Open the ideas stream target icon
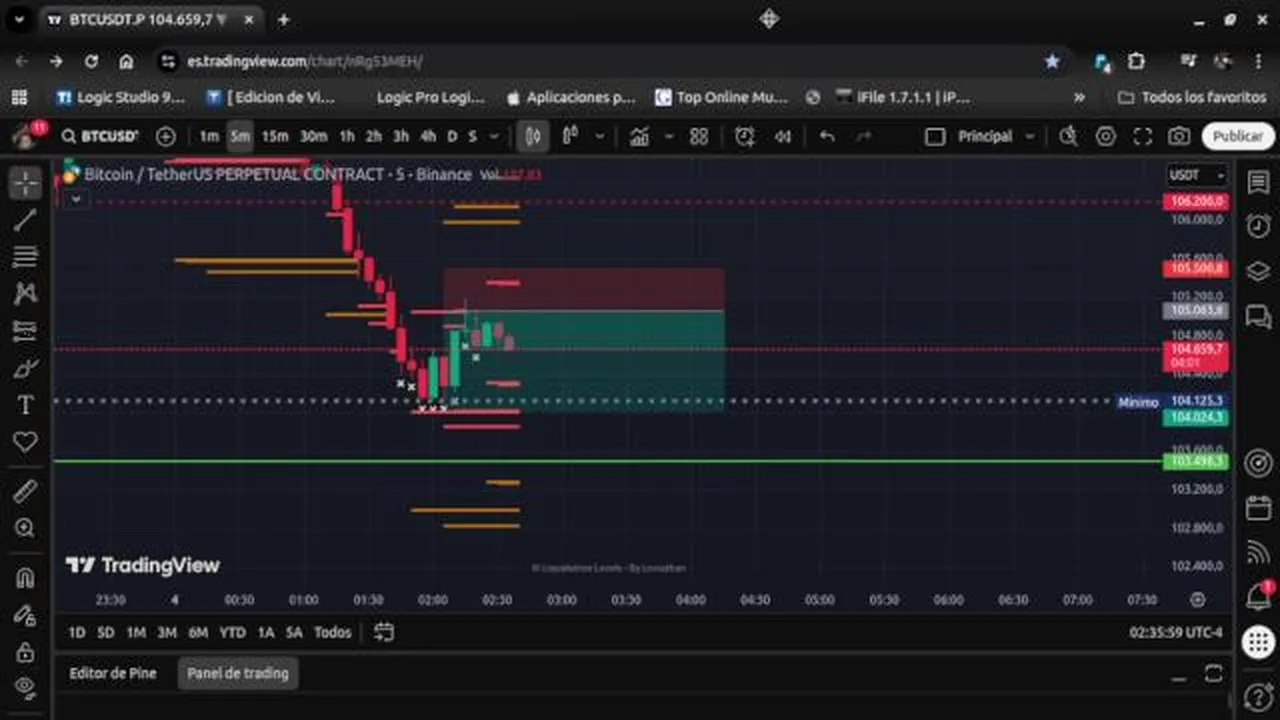The width and height of the screenshot is (1280, 720). point(1258,463)
